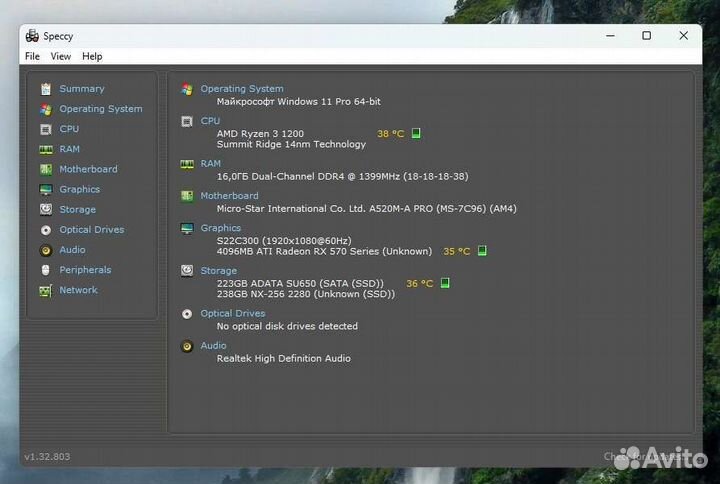Click the CPU chip icon in sidebar
Screen dimensions: 720x484
(x=46, y=129)
